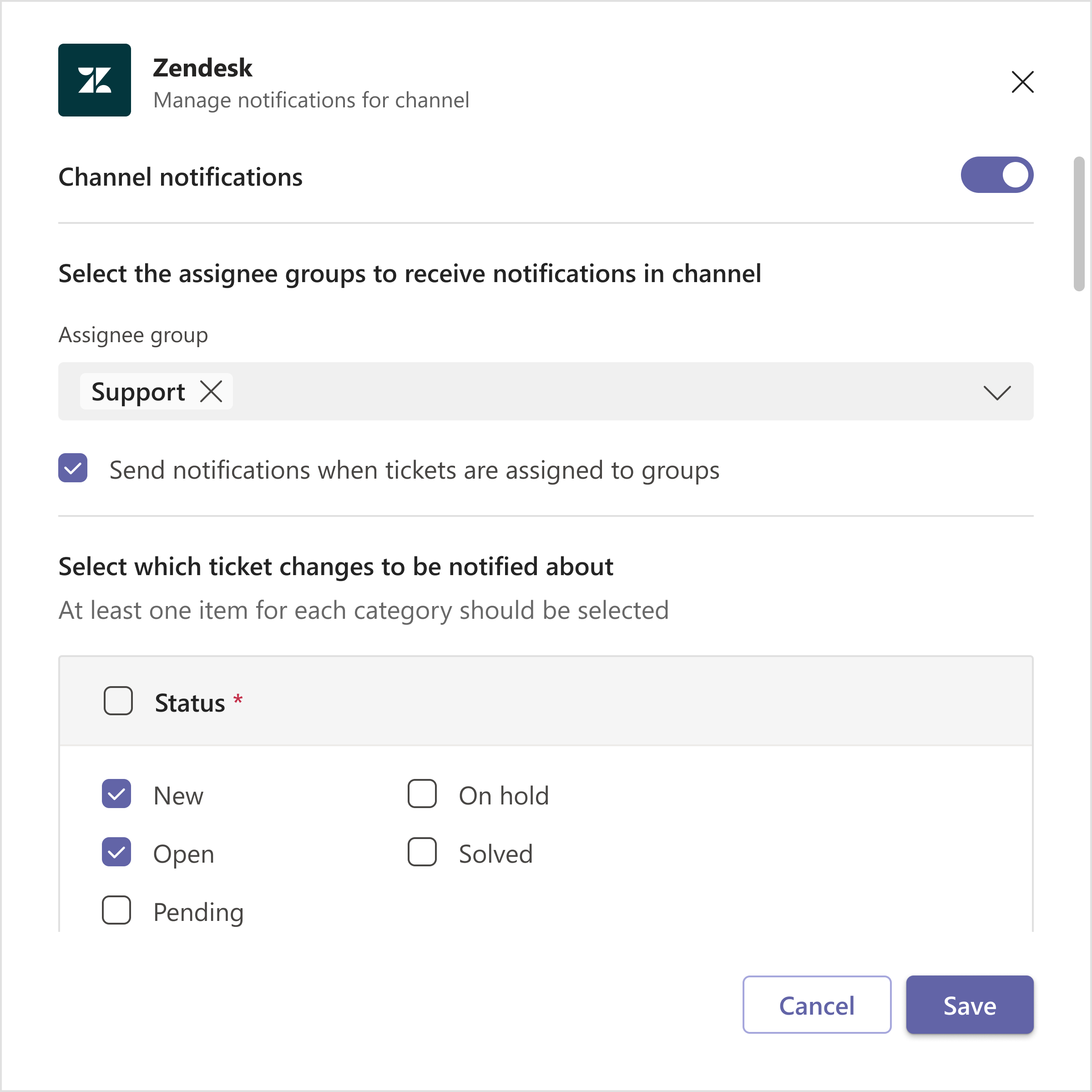Click the vertical scrollbar thumb

pyautogui.click(x=1079, y=224)
